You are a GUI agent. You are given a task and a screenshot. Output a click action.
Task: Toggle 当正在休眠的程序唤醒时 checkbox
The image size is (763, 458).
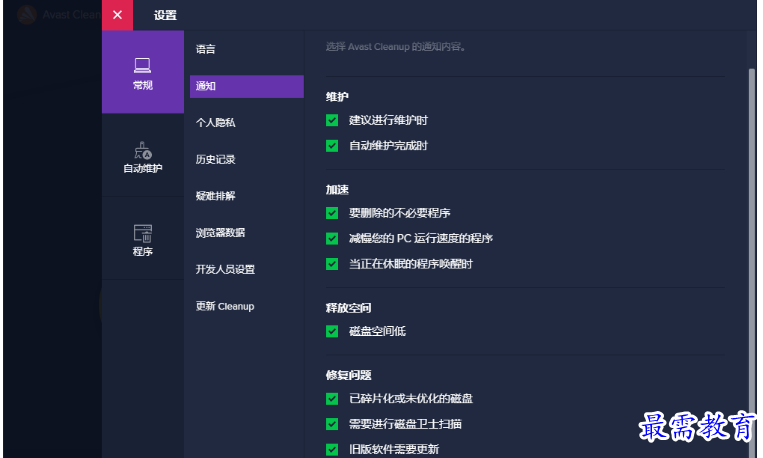coord(332,264)
